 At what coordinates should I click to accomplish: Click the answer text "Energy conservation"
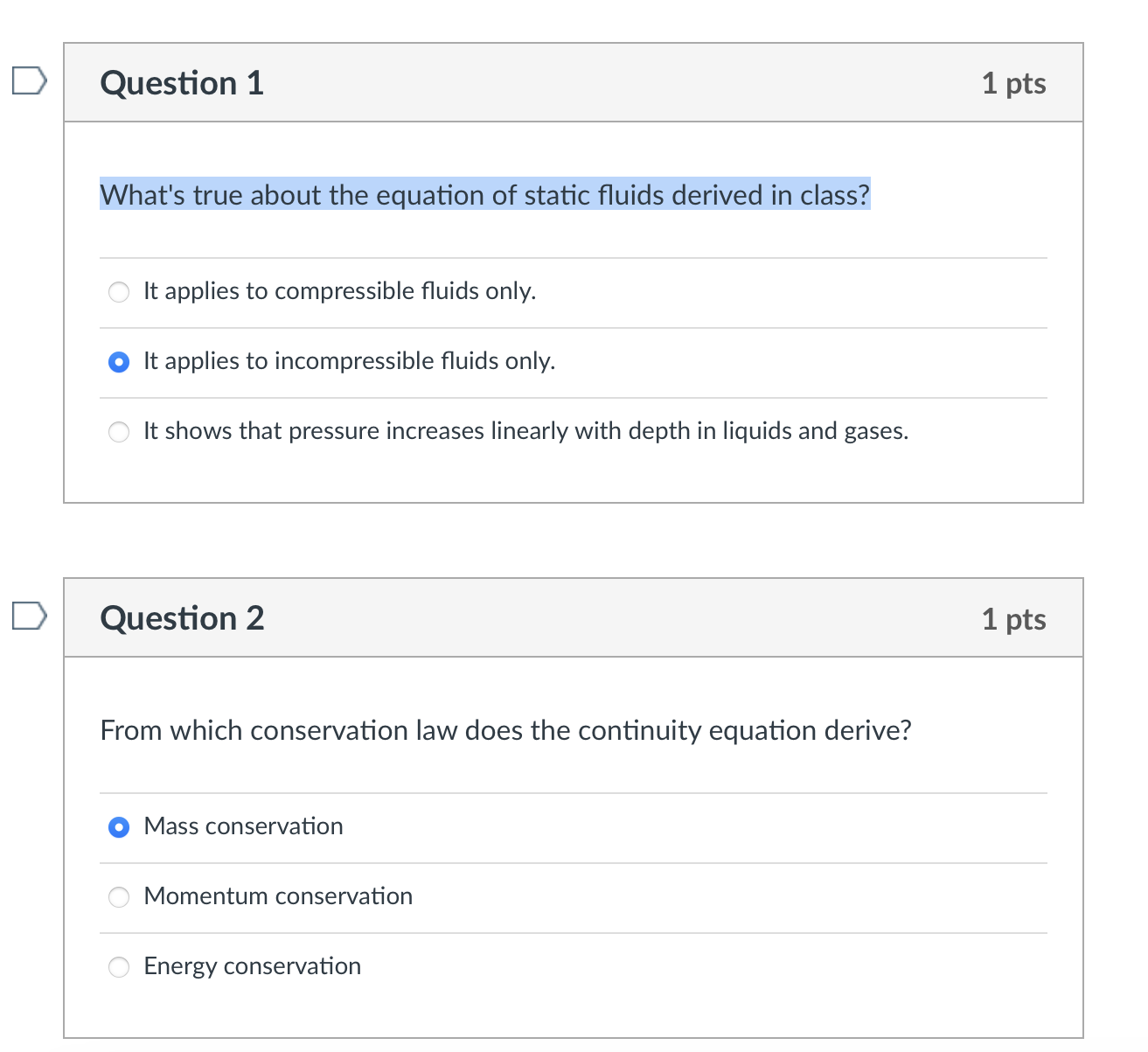coord(252,965)
